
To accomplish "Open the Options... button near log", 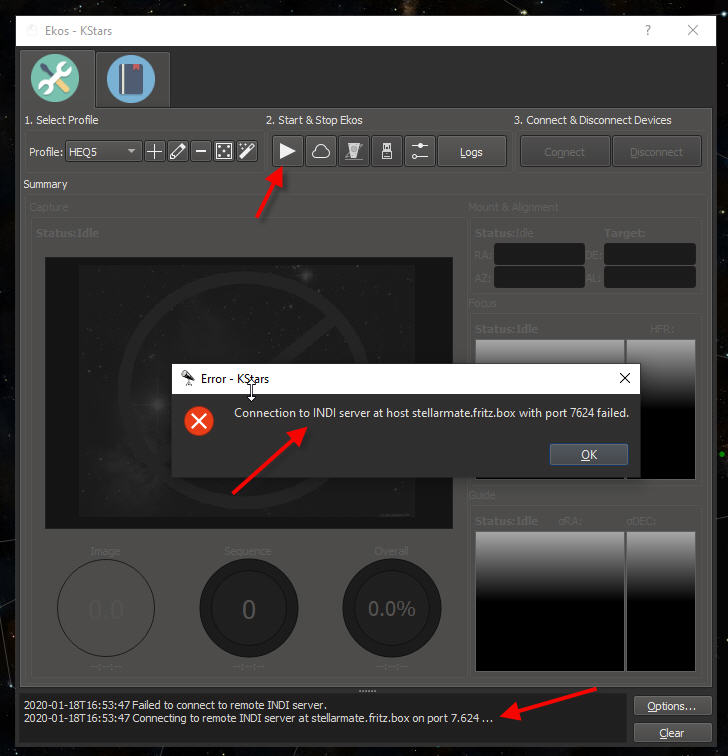I will point(672,706).
